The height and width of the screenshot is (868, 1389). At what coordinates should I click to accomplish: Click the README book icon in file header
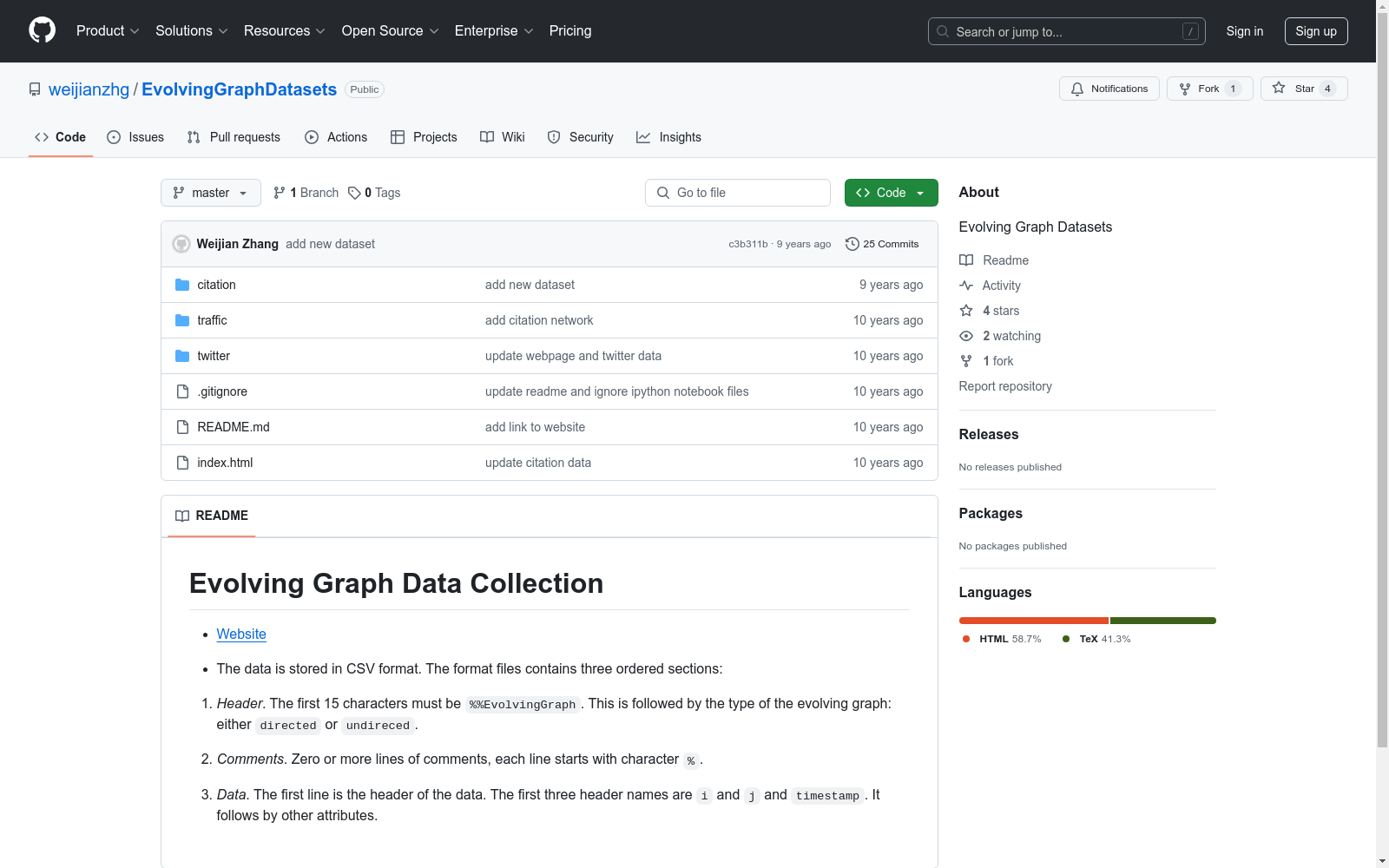tap(182, 516)
